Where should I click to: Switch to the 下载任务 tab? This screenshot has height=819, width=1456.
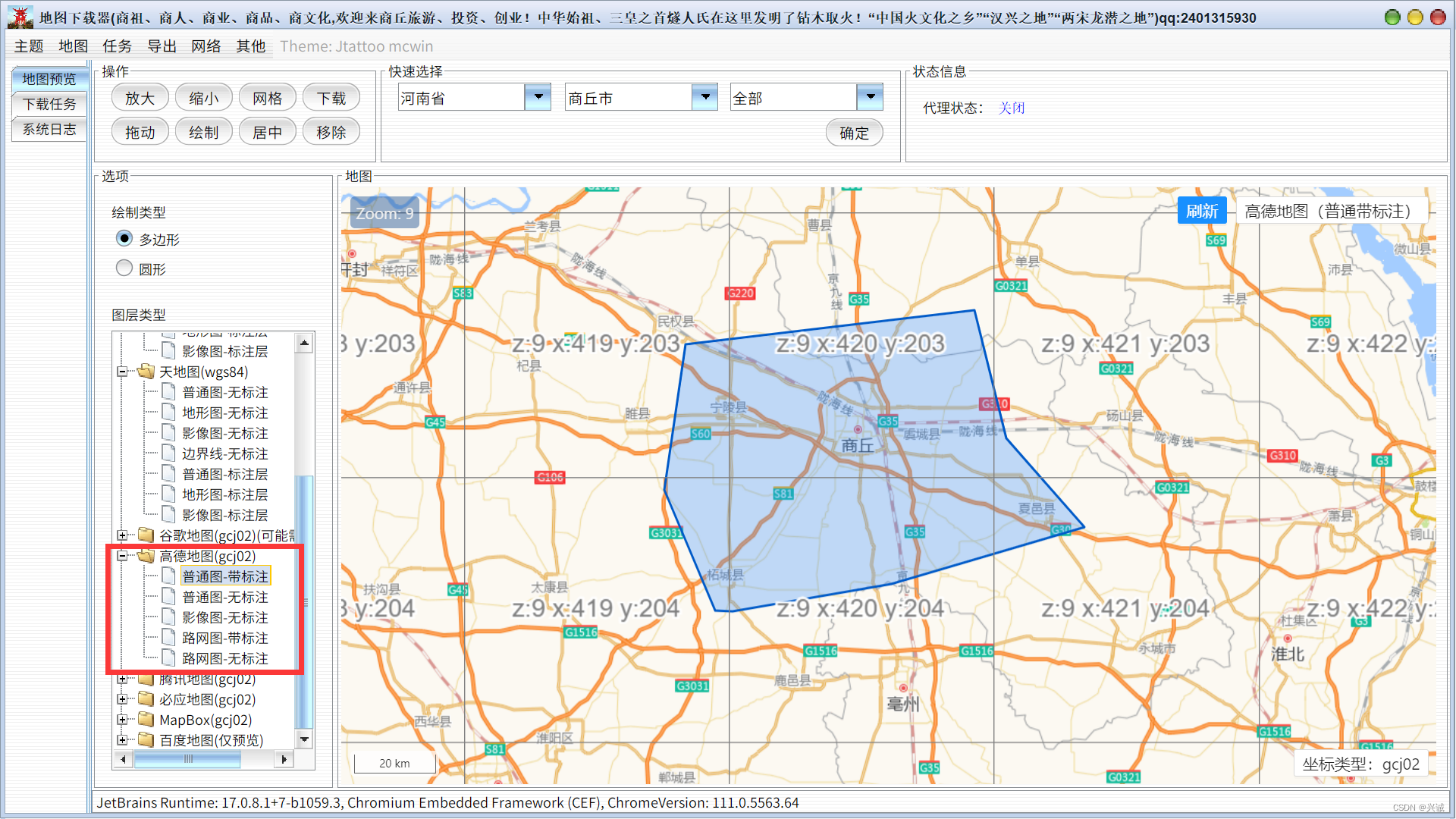point(49,104)
